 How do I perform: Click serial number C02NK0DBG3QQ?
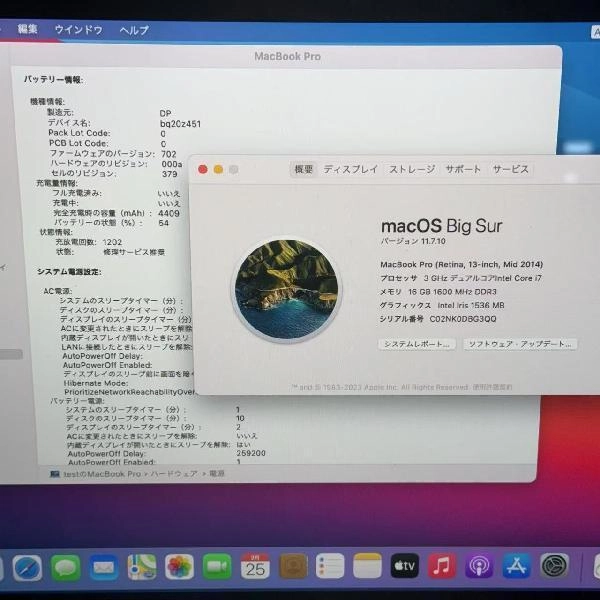click(463, 319)
